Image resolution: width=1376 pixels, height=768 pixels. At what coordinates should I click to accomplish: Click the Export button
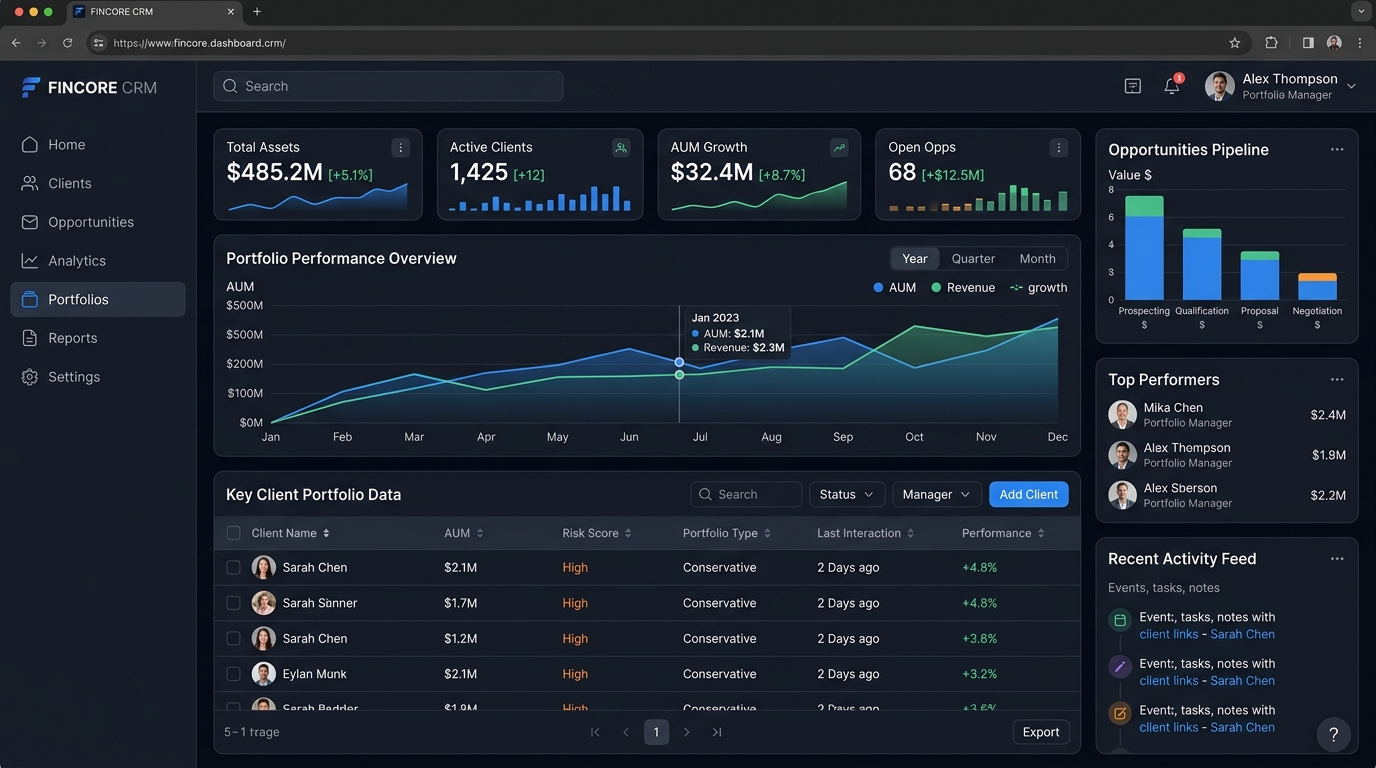coord(1041,732)
